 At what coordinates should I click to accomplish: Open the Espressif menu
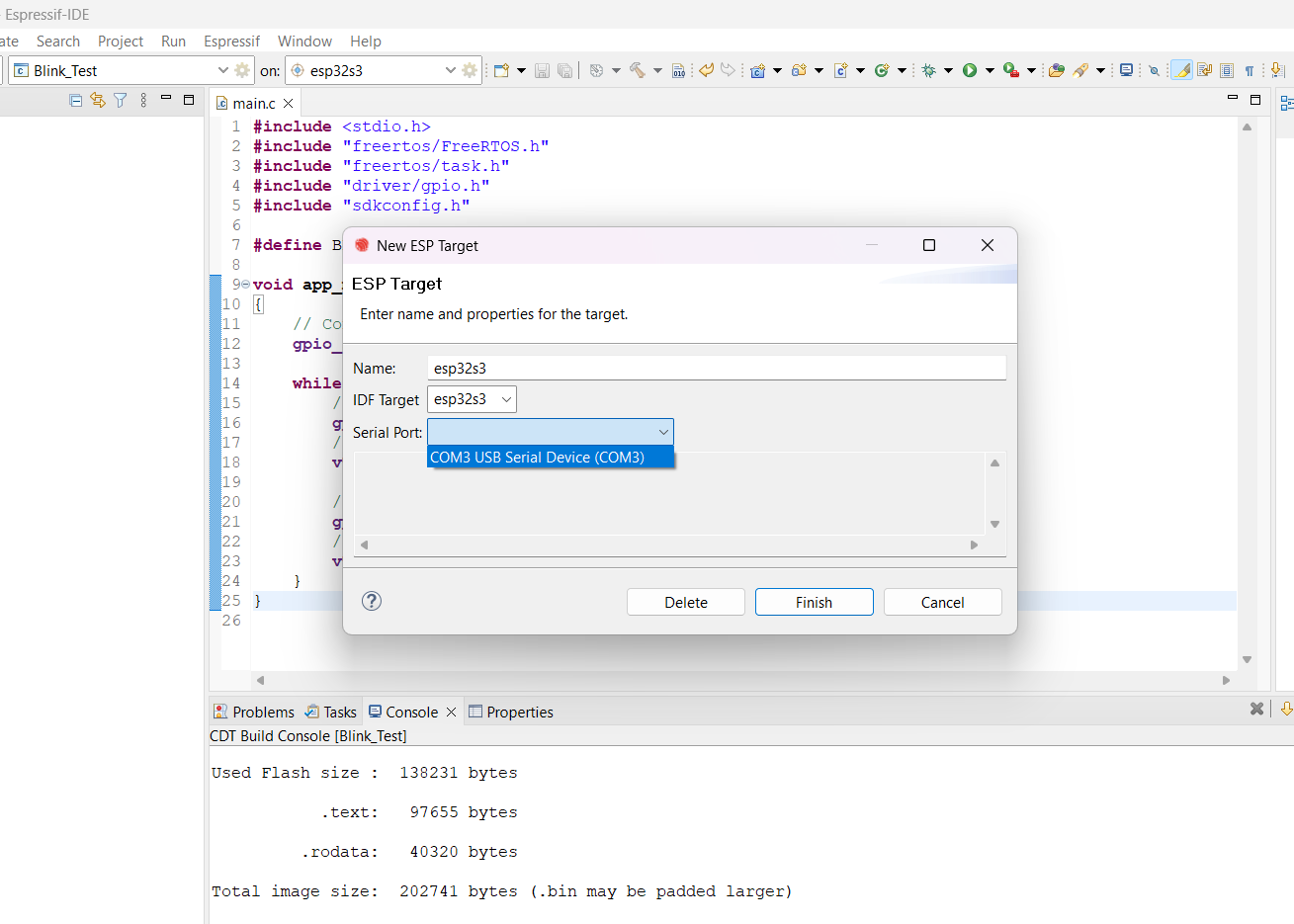point(231,41)
